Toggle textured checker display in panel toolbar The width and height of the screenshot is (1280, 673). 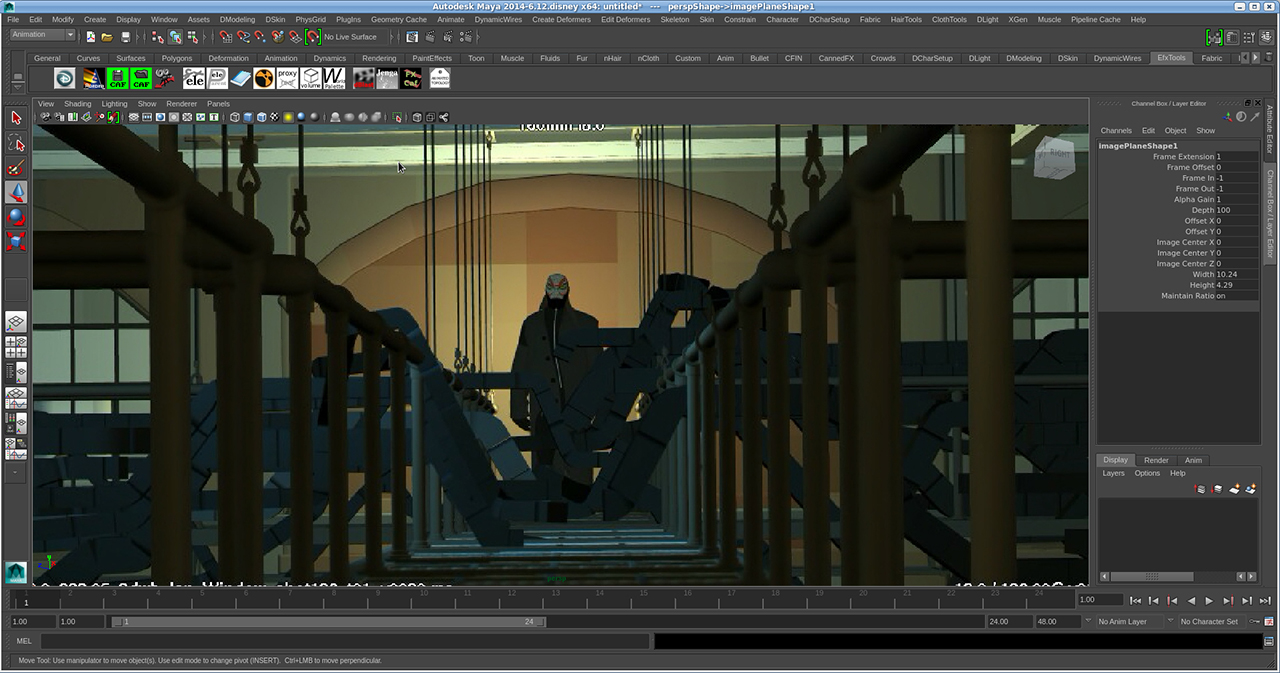(x=274, y=117)
